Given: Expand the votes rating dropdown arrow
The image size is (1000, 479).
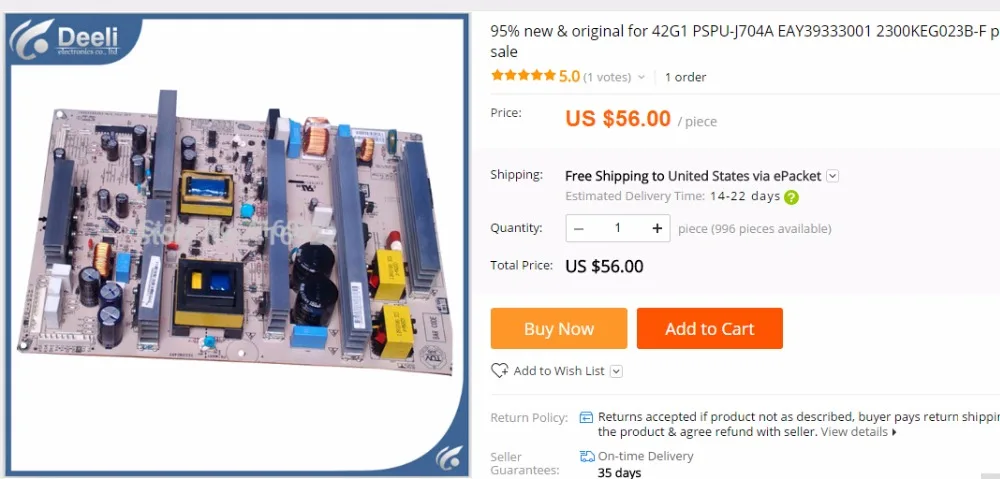Looking at the screenshot, I should coord(641,77).
